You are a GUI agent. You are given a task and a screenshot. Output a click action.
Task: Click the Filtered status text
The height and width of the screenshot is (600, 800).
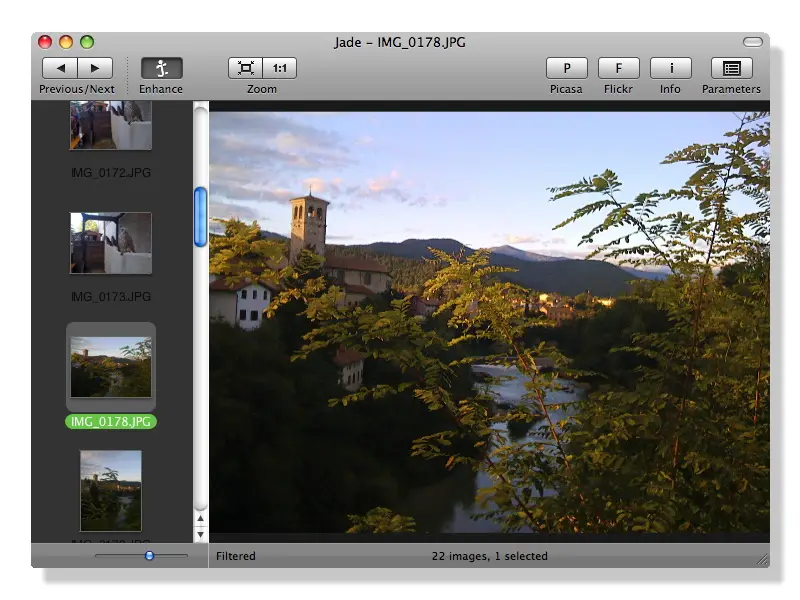(236, 556)
